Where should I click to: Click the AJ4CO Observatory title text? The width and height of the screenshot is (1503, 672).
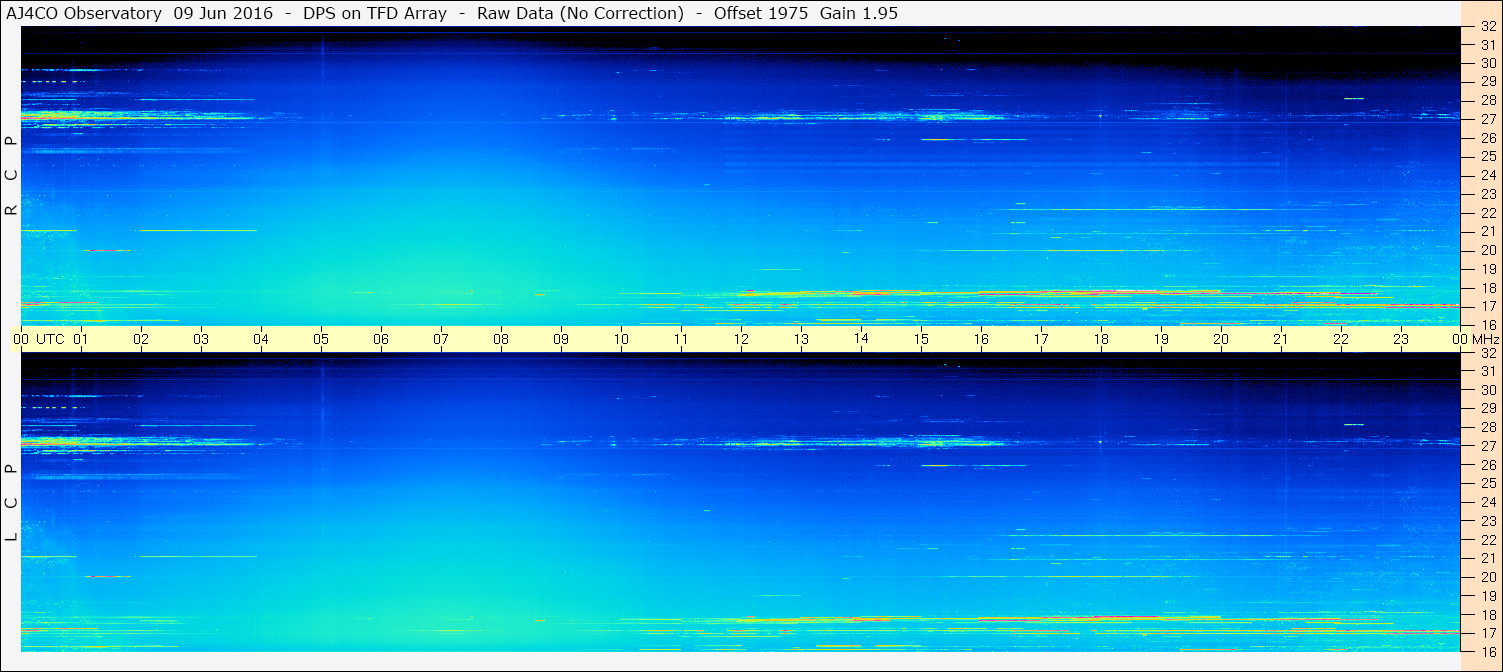pyautogui.click(x=84, y=14)
